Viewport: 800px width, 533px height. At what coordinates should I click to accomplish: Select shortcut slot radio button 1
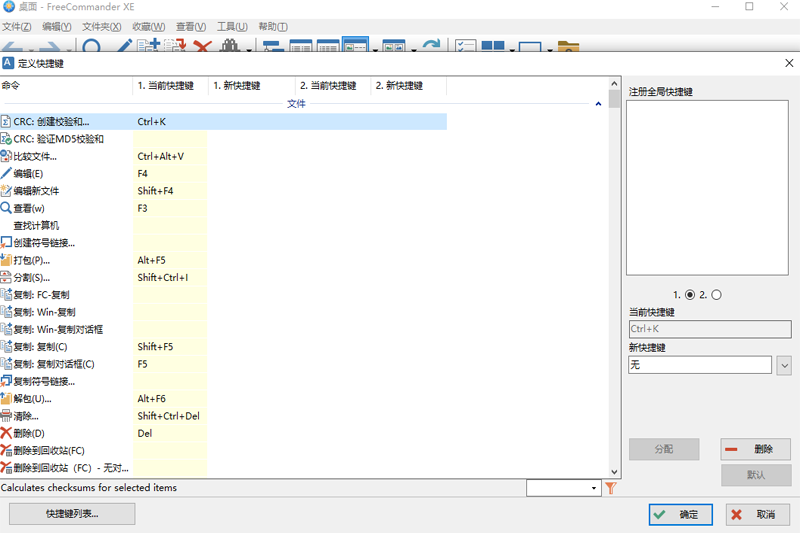click(x=690, y=295)
